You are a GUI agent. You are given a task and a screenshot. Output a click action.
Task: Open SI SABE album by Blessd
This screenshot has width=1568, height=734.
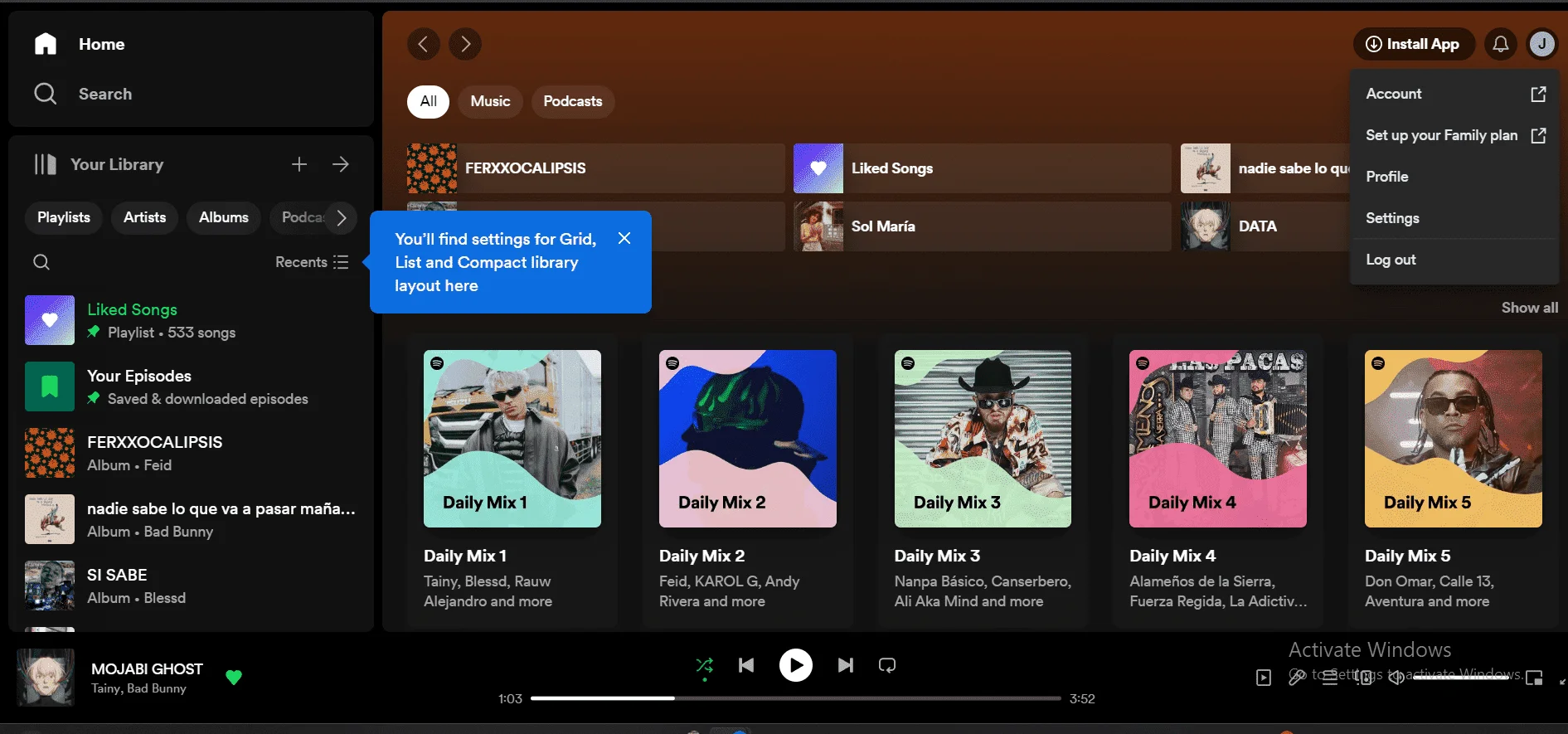point(192,586)
